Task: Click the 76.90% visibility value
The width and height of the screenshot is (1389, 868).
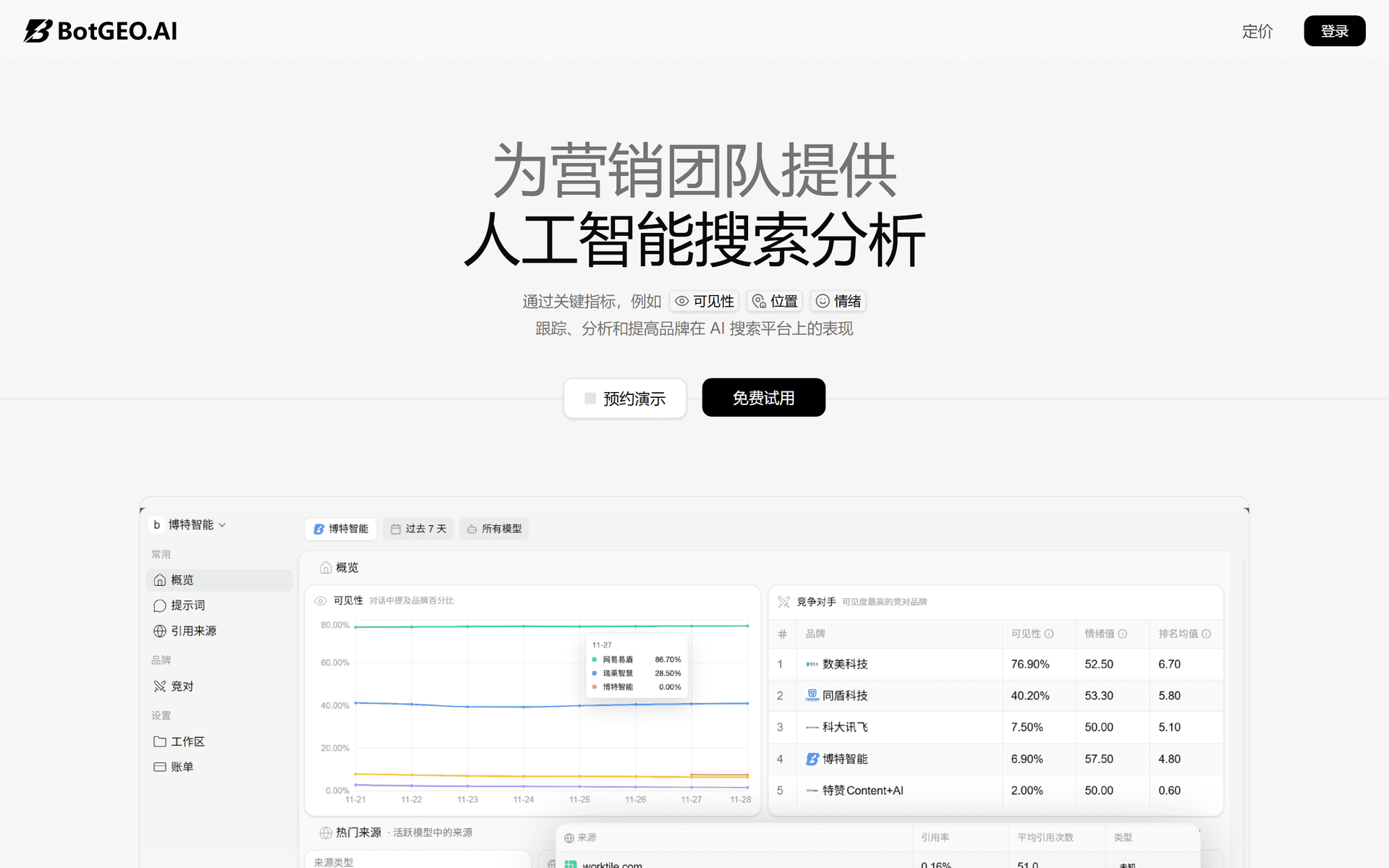Action: (1030, 664)
